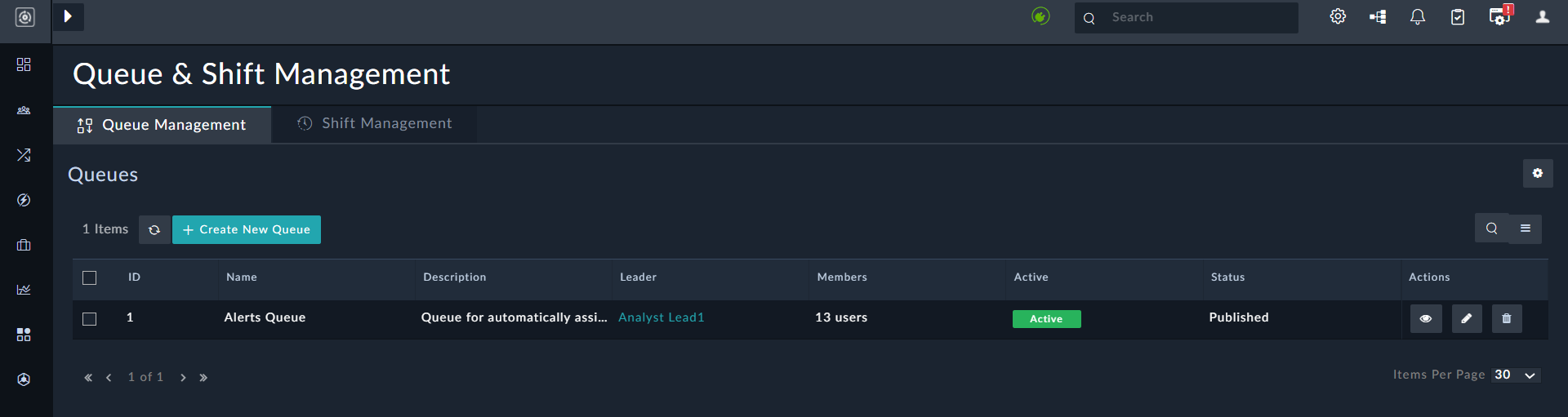Click the Create New Queue button
The image size is (1568, 417).
[x=247, y=230]
